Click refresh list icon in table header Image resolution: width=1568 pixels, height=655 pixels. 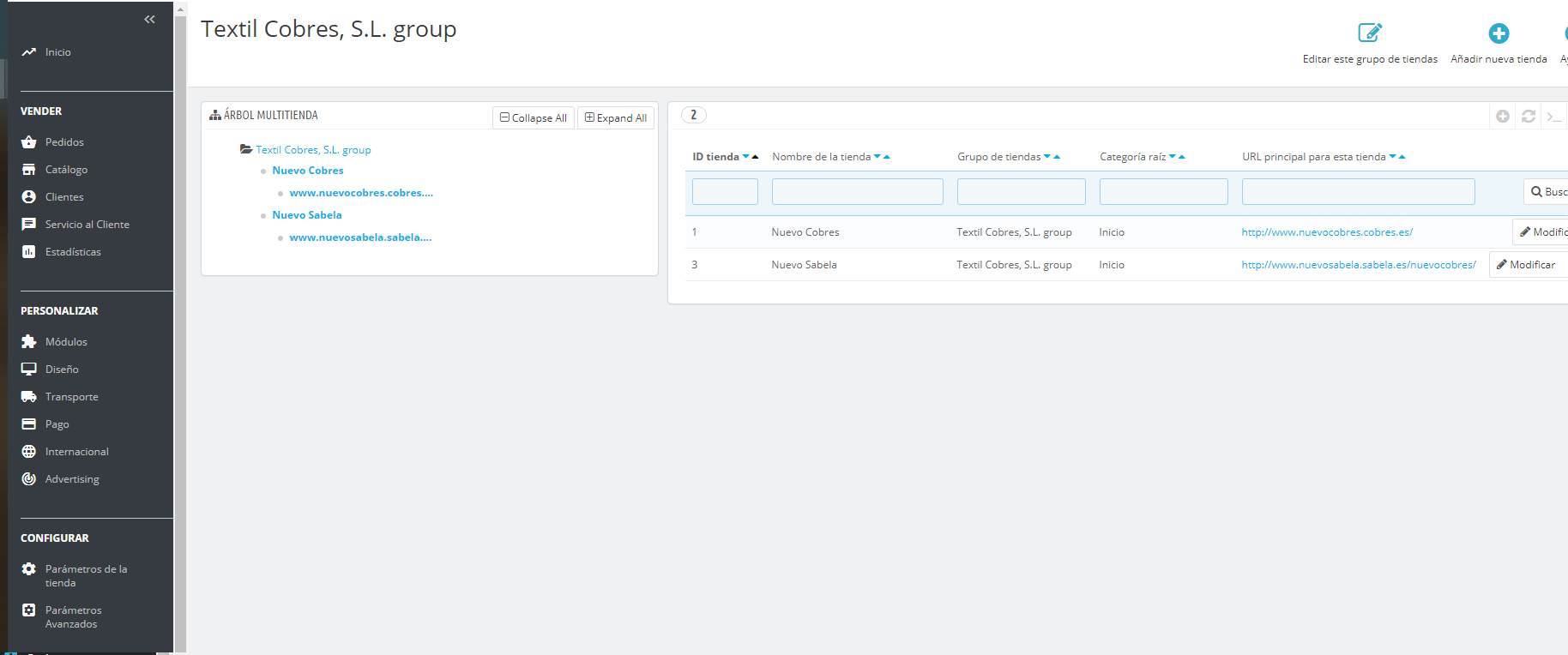(x=1529, y=116)
